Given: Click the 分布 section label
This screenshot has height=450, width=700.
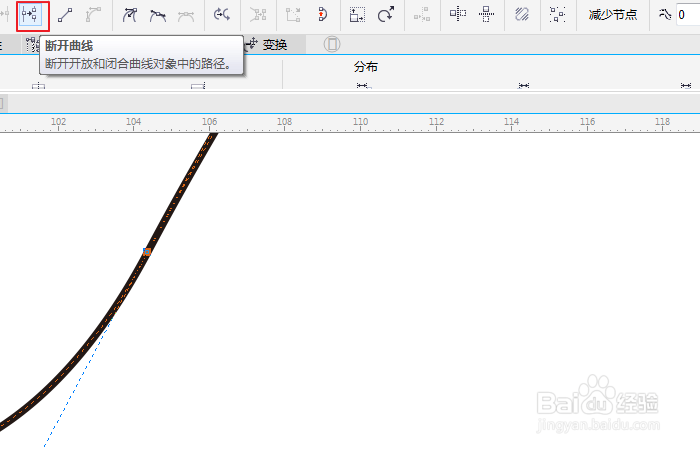Looking at the screenshot, I should tap(366, 67).
